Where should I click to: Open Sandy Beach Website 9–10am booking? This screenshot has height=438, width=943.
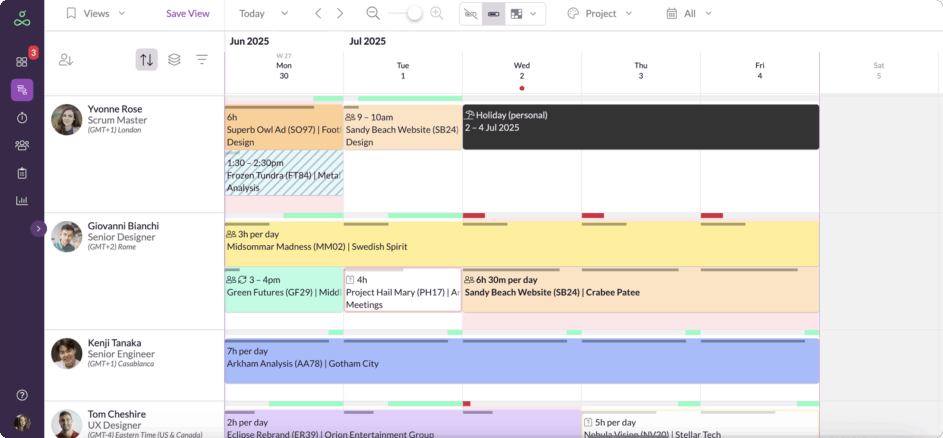[x=403, y=128]
